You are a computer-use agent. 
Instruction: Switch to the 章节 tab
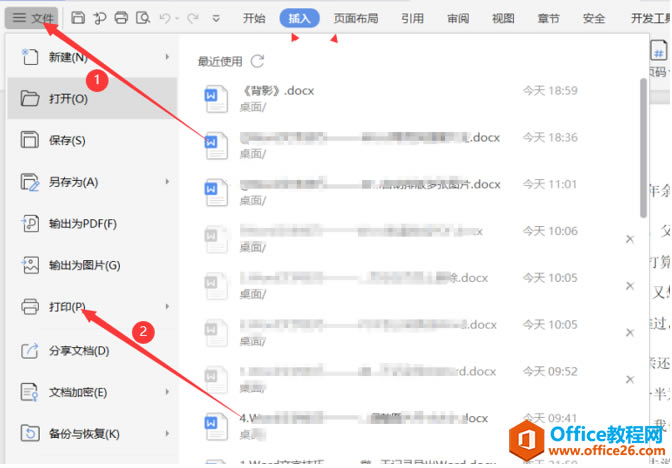(549, 18)
